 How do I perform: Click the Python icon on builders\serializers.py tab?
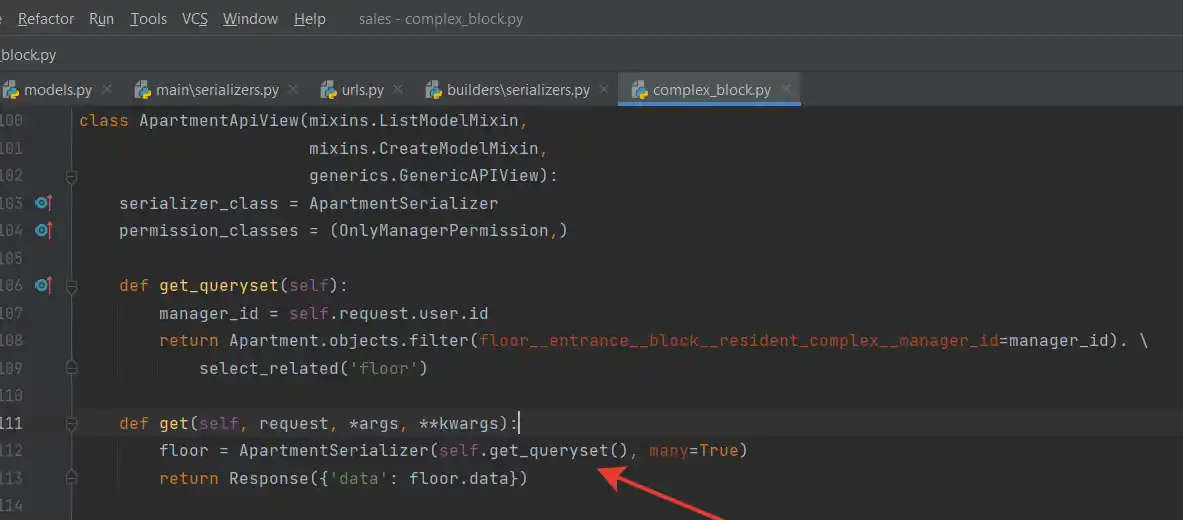(x=433, y=90)
